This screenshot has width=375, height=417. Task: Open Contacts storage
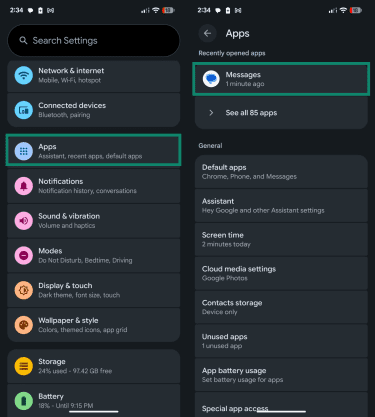(281, 307)
